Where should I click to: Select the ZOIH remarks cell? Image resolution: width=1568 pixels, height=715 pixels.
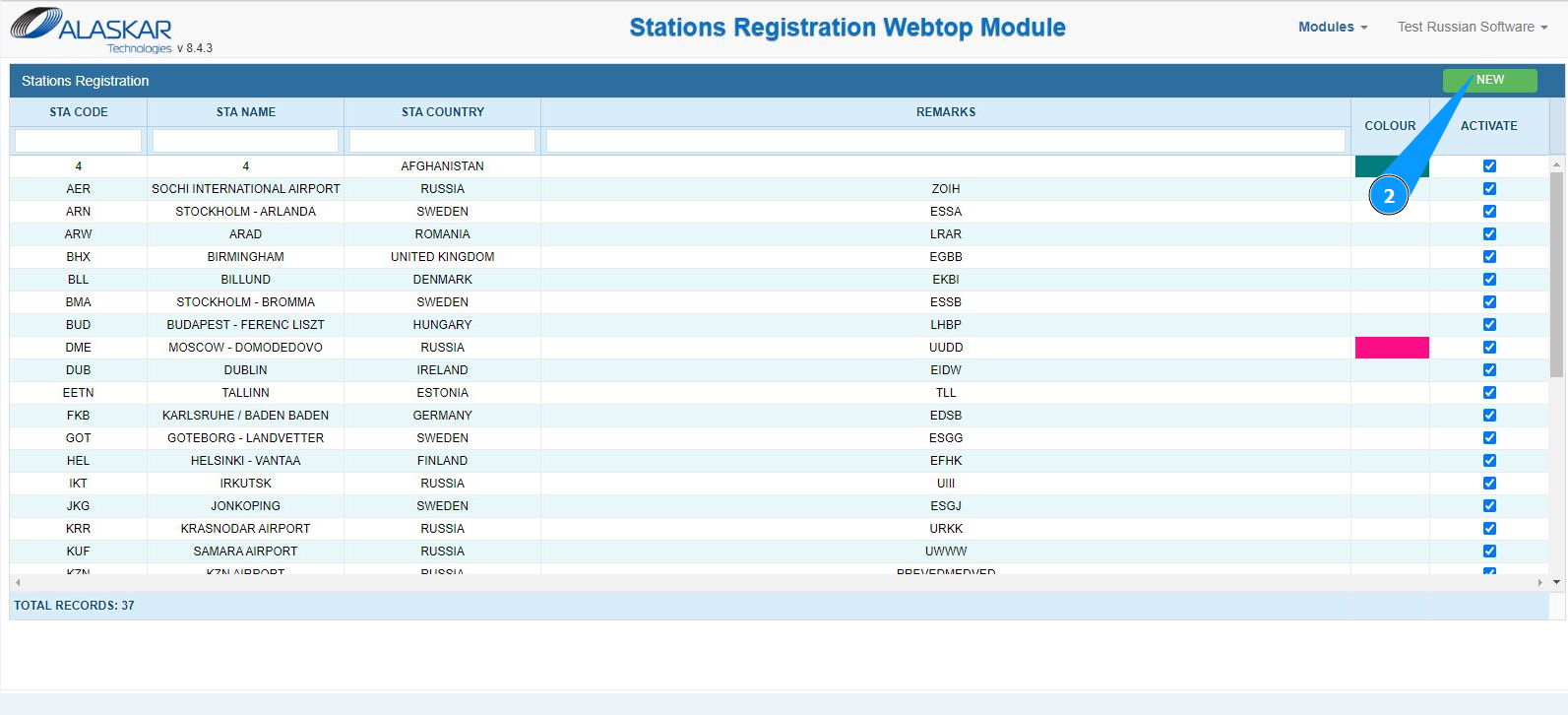(946, 189)
